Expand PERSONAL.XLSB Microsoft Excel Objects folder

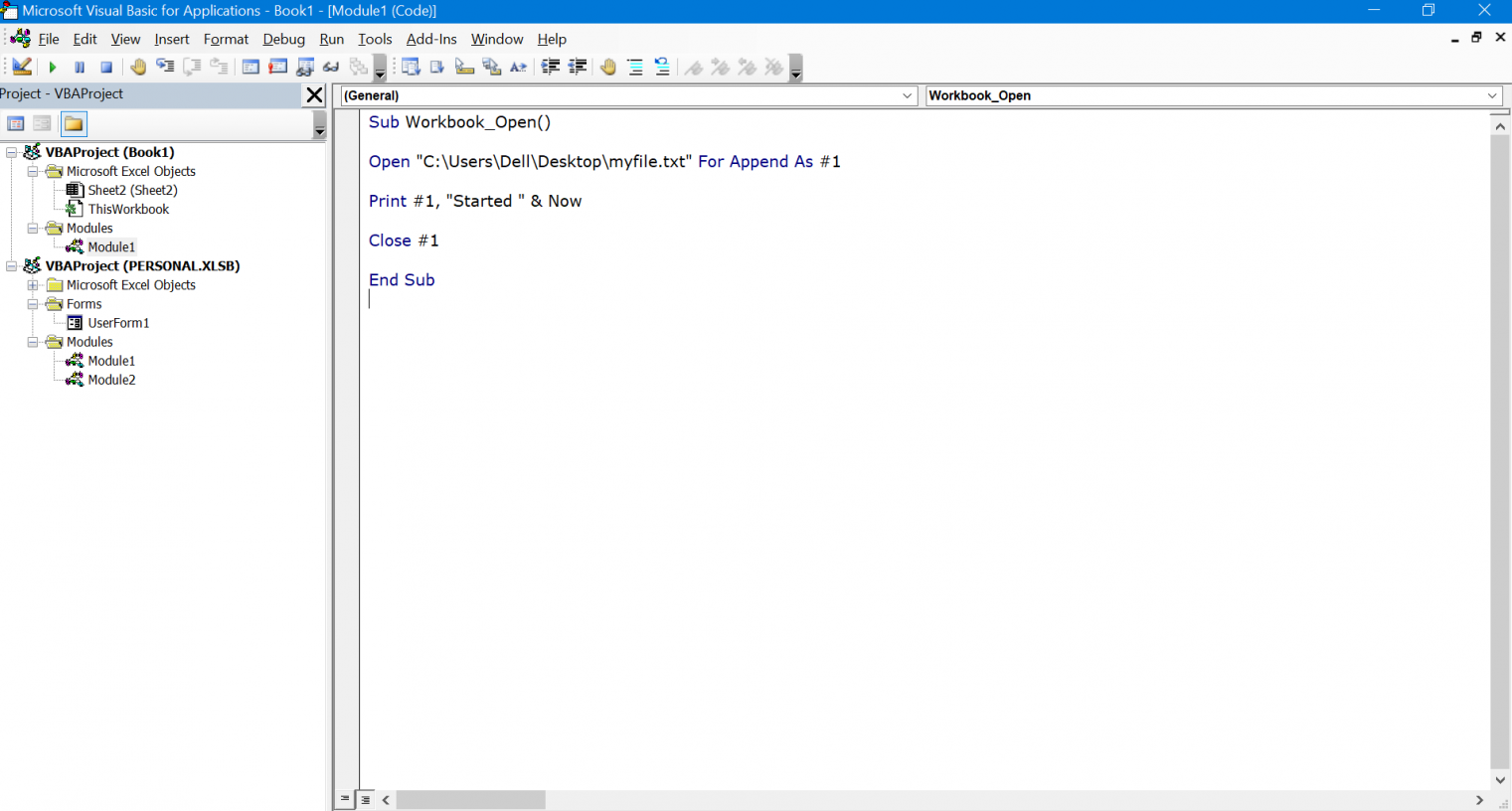(x=33, y=284)
